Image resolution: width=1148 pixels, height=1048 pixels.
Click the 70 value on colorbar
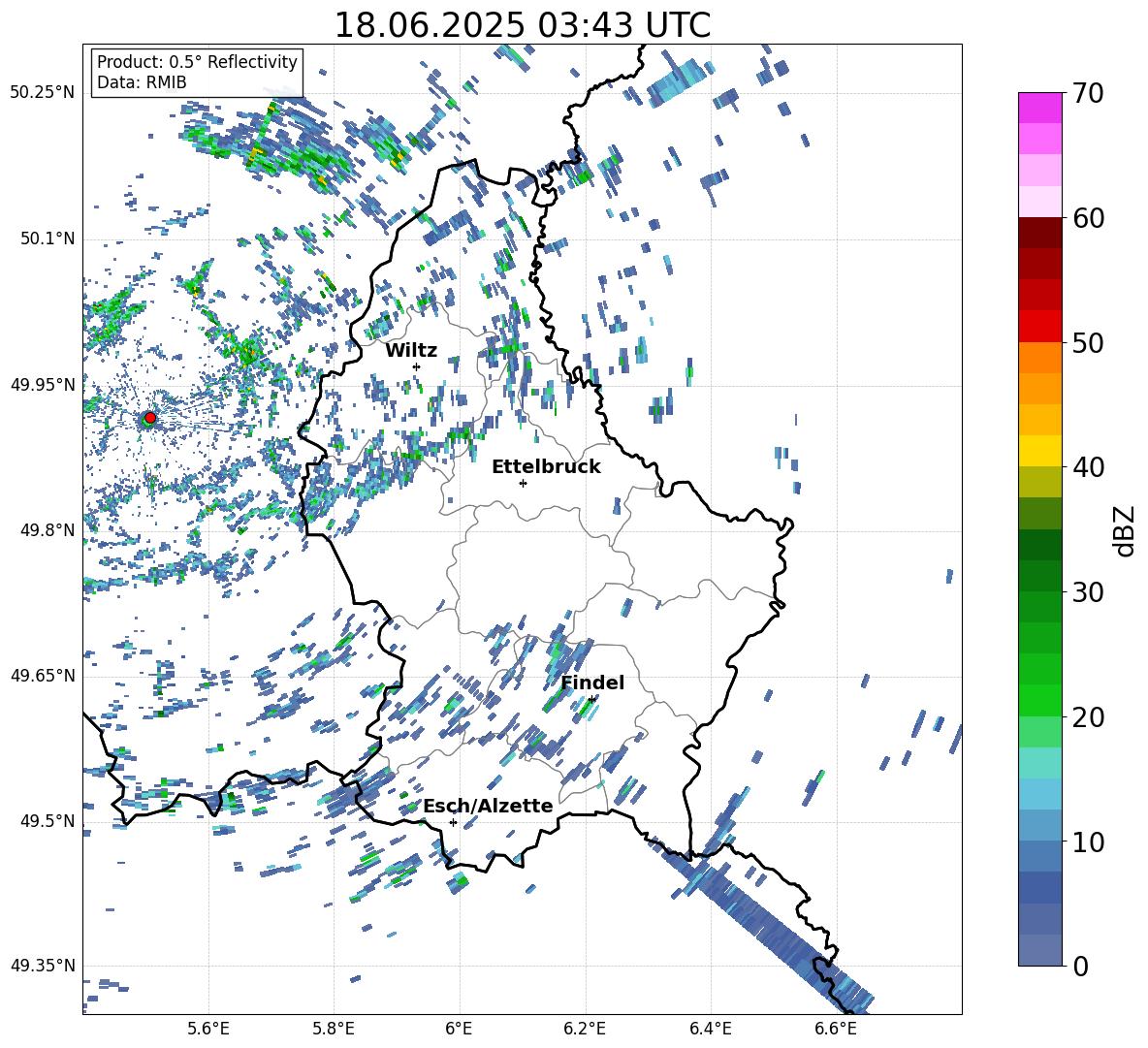(x=1088, y=93)
